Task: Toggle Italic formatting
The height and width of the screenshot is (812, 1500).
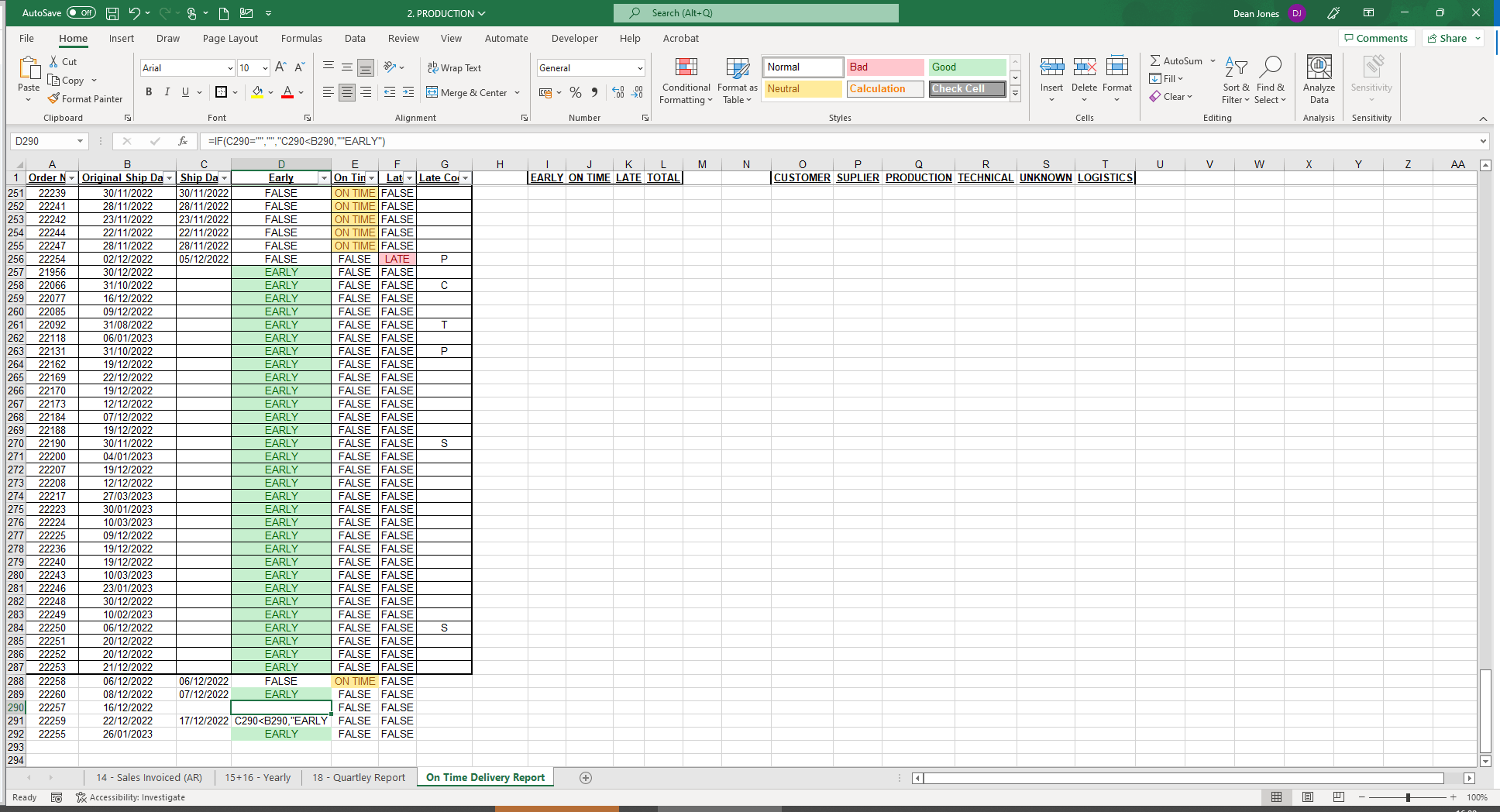Action: (x=167, y=92)
